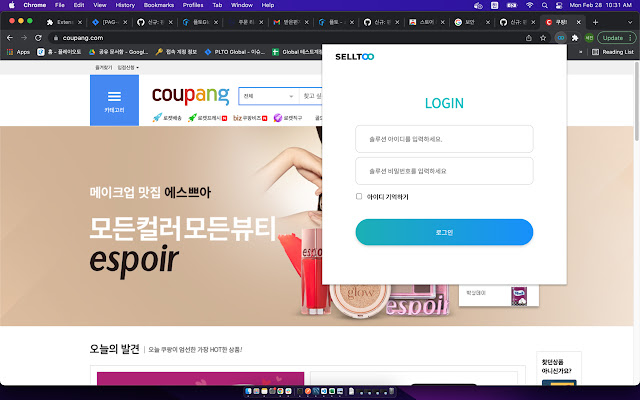Go forward using the forward arrow
This screenshot has height=400, width=640.
[x=24, y=38]
